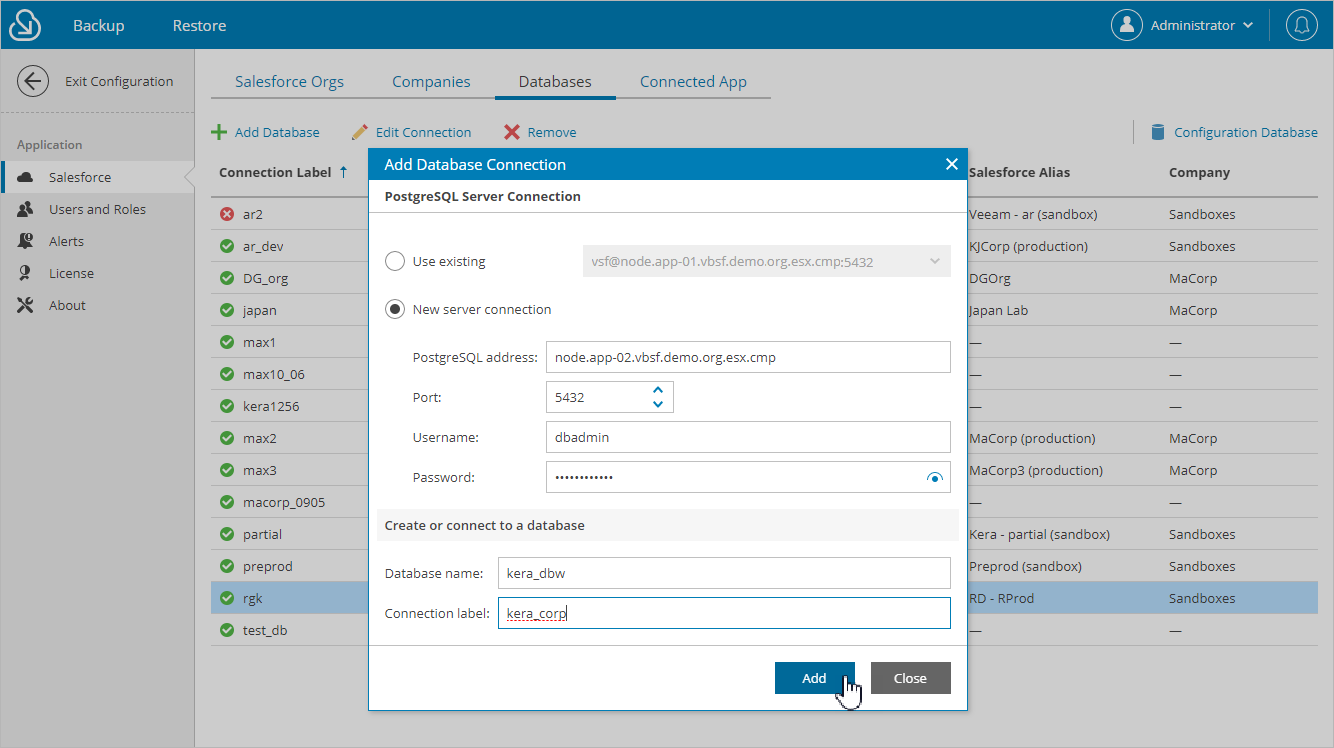Click the Kera - partial (sandbox) alias cell
1334x748 pixels.
pos(1039,534)
